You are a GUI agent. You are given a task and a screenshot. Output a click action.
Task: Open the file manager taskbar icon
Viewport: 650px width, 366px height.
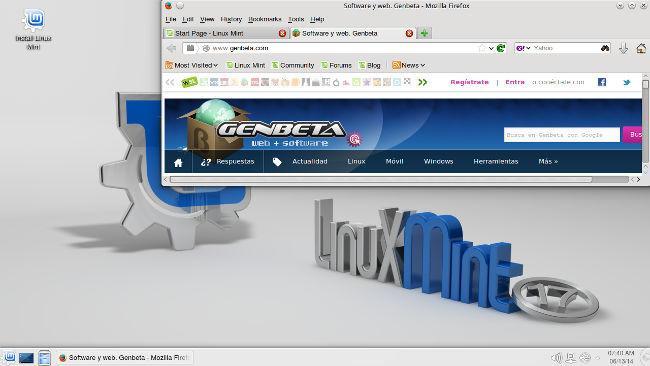point(44,358)
